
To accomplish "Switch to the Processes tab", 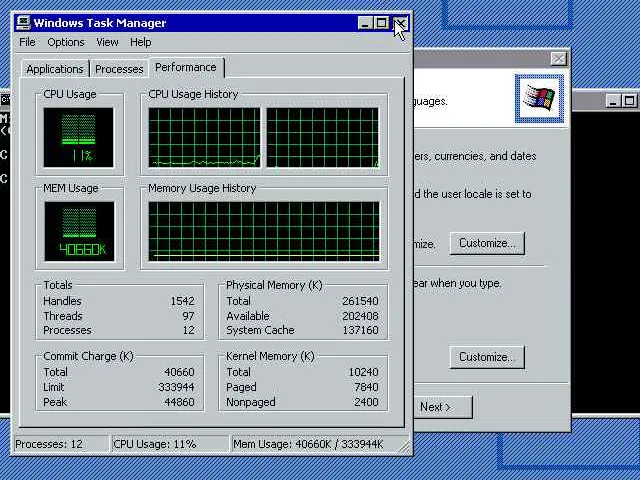I will 119,69.
